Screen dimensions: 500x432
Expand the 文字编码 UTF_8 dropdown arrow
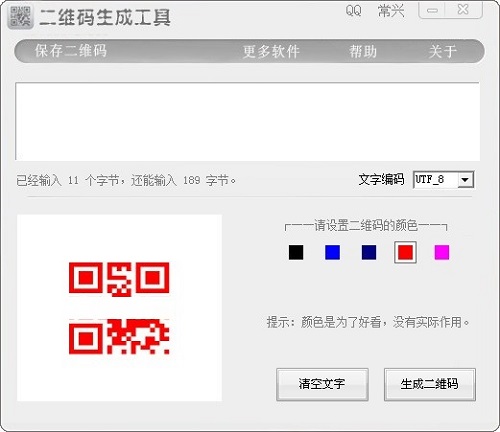pos(465,180)
